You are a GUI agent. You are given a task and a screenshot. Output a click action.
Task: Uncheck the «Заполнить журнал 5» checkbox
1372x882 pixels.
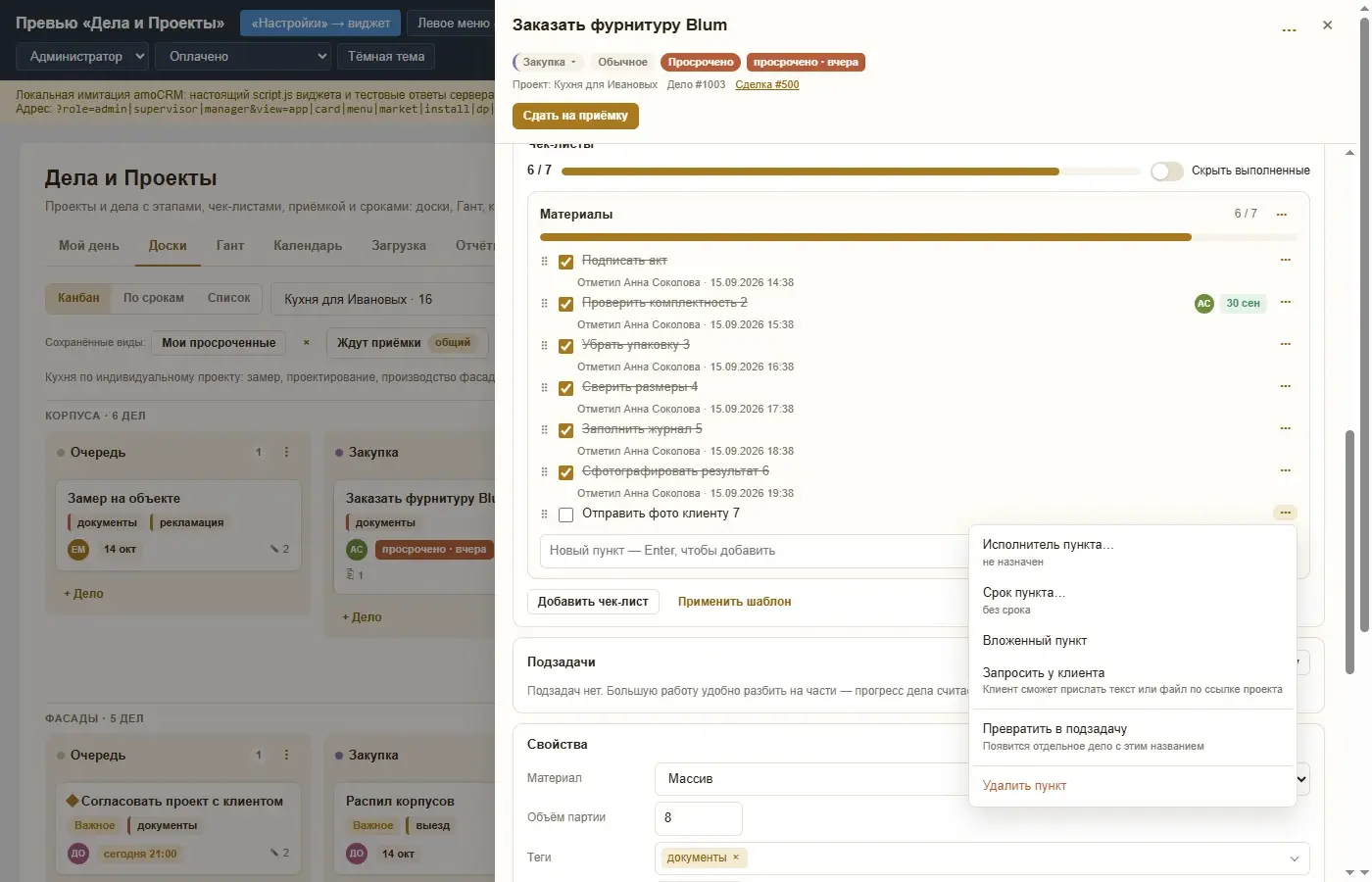565,430
